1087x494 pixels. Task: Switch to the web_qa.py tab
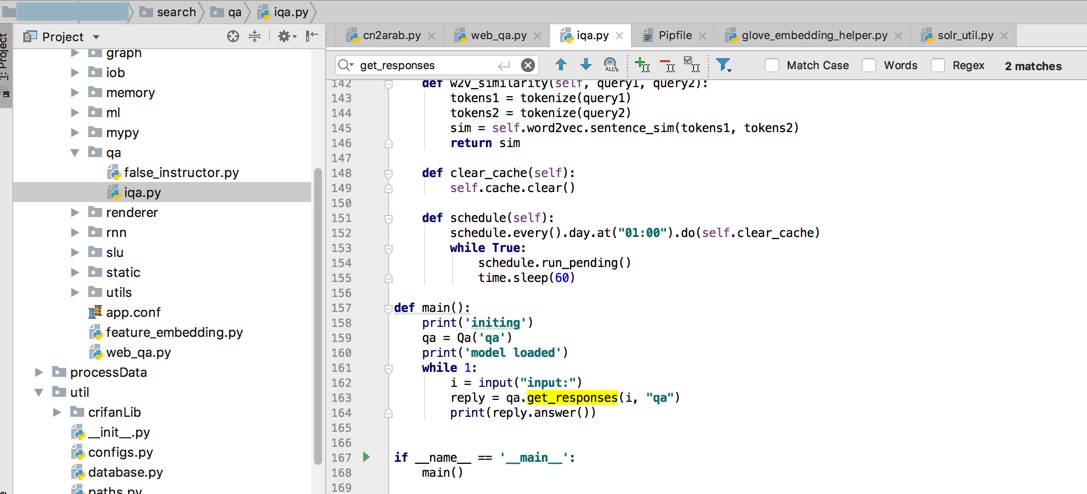click(x=496, y=35)
